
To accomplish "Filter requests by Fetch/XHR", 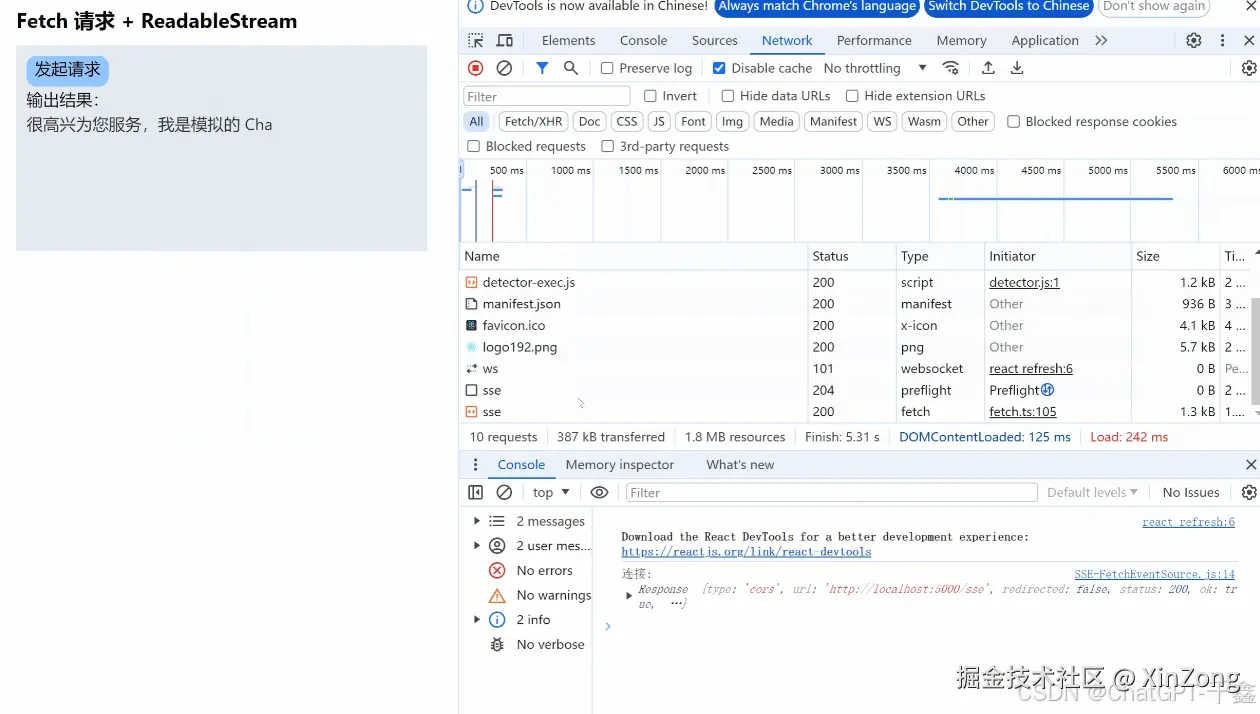I will [x=533, y=122].
